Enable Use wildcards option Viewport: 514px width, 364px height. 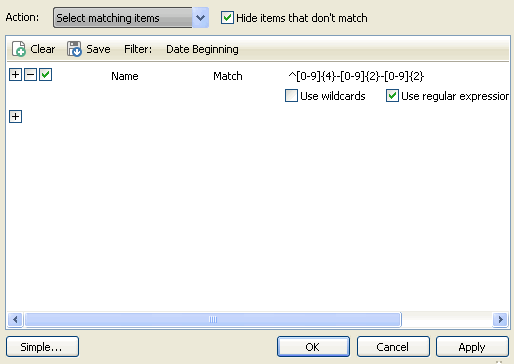point(291,96)
